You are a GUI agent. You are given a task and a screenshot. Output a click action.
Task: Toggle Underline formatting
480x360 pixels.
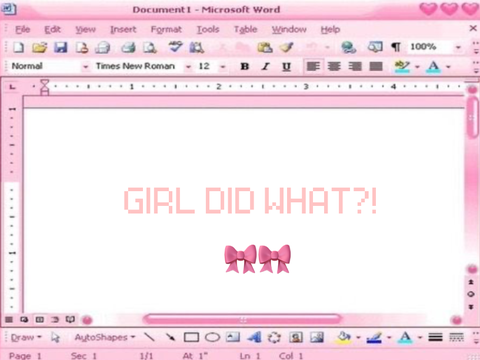[286, 67]
